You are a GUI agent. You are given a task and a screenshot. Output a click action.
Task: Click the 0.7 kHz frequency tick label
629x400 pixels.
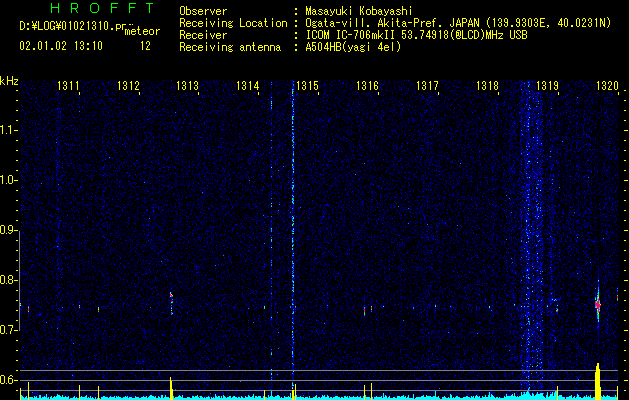point(8,330)
